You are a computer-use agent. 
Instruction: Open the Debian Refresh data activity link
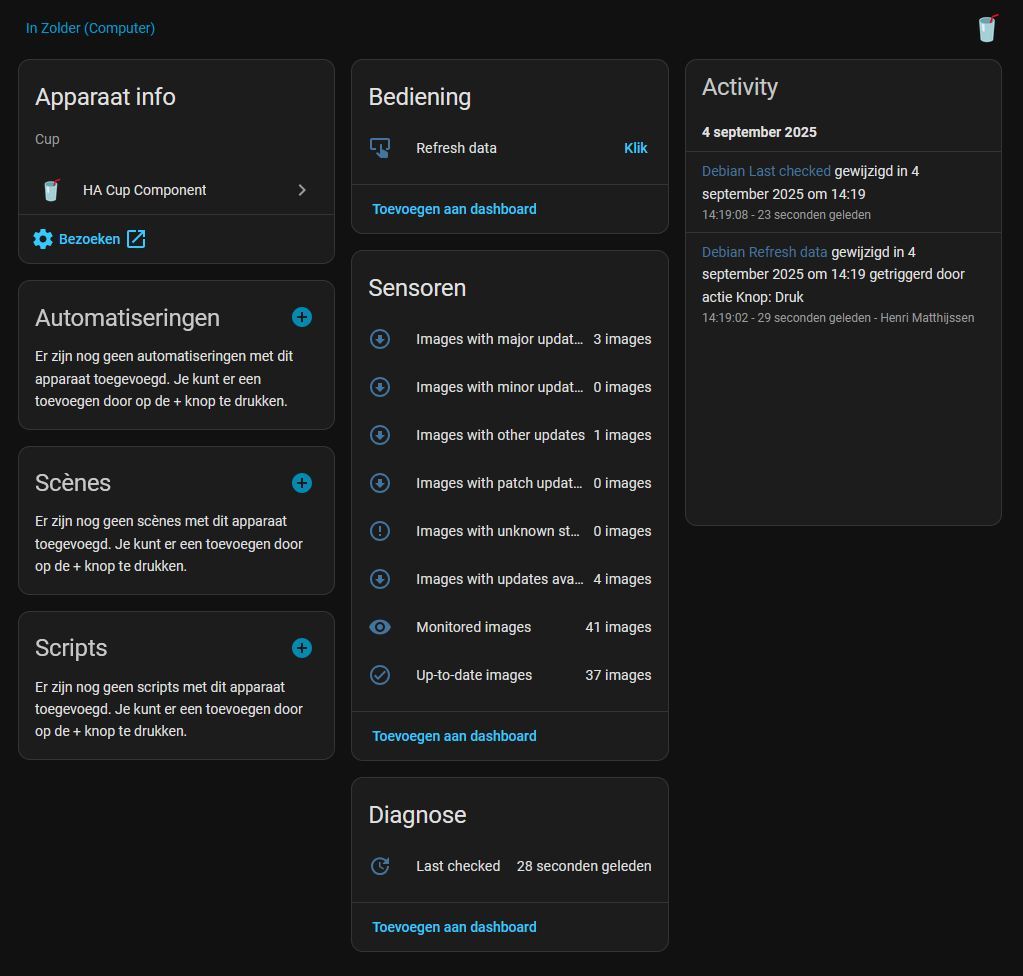coord(765,252)
